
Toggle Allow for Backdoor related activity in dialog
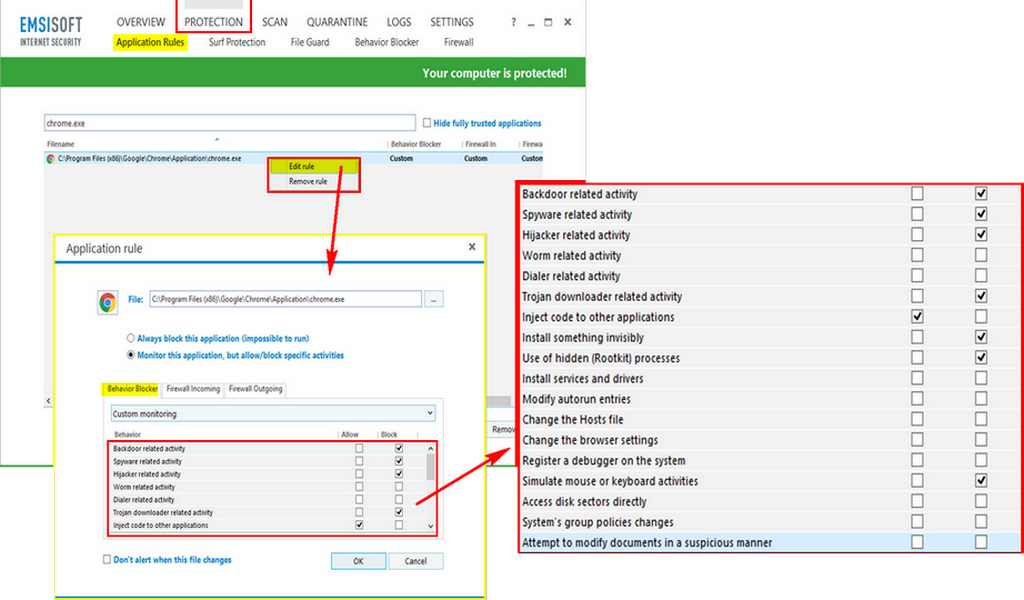[359, 449]
